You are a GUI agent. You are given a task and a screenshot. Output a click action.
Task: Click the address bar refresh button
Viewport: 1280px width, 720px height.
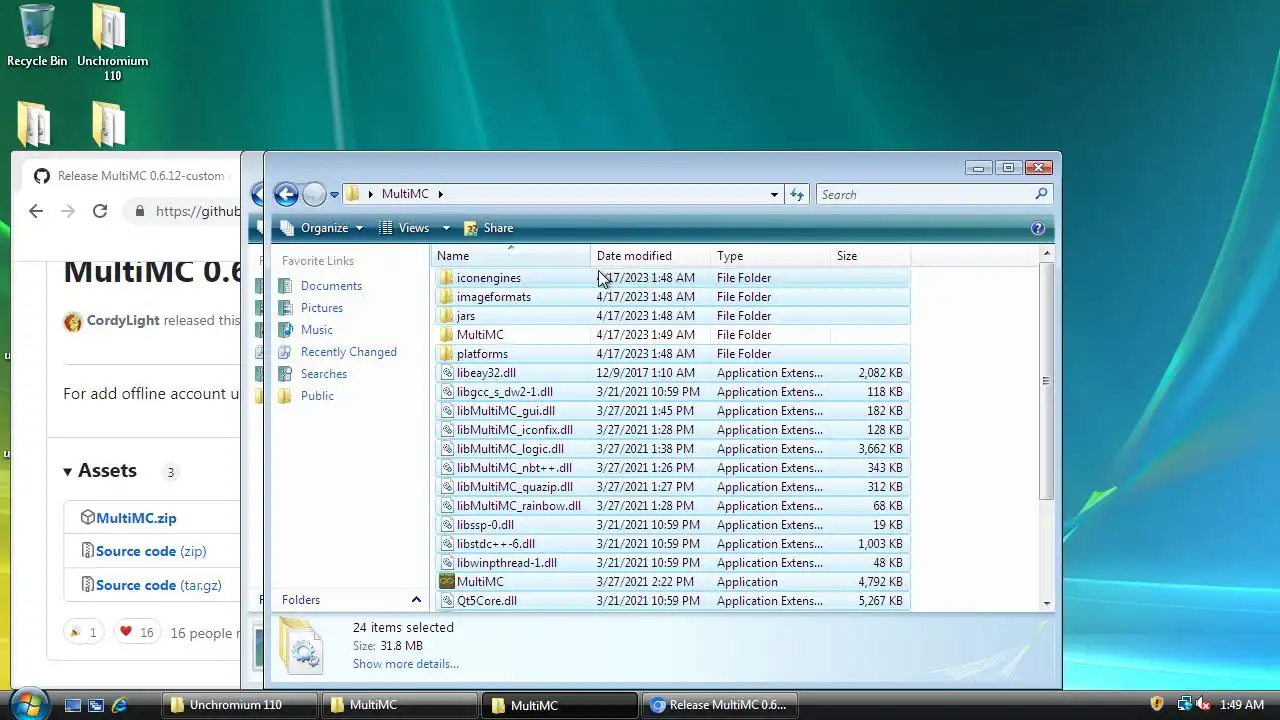click(x=797, y=195)
